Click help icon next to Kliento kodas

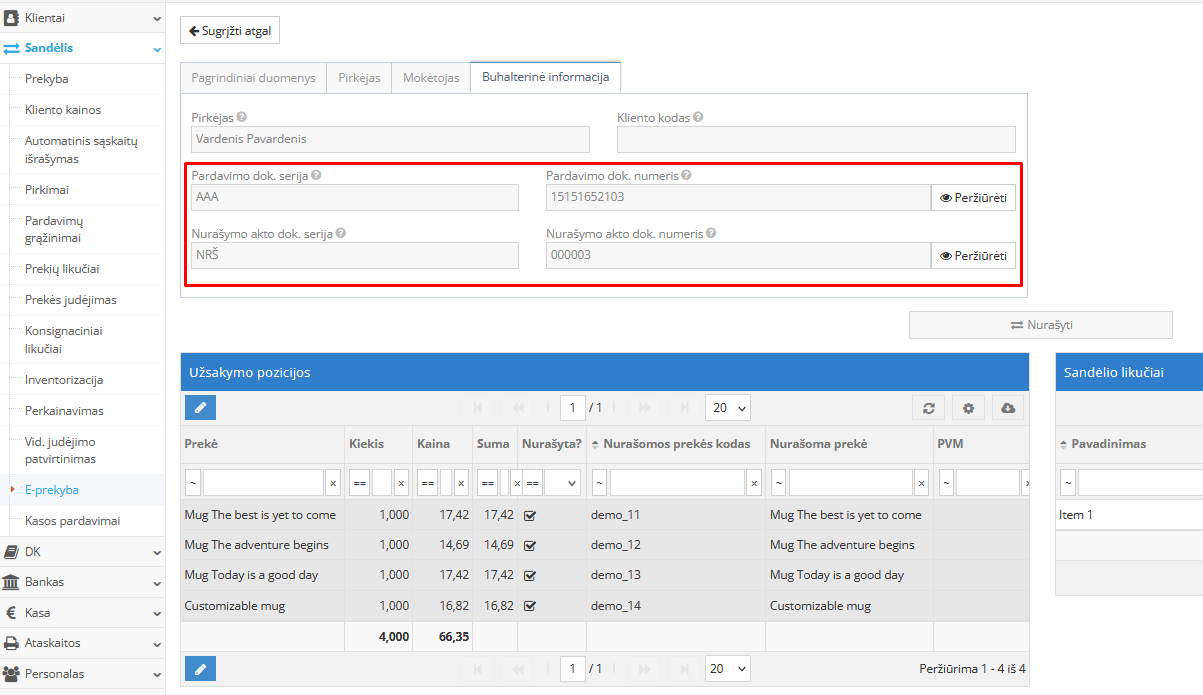(698, 117)
